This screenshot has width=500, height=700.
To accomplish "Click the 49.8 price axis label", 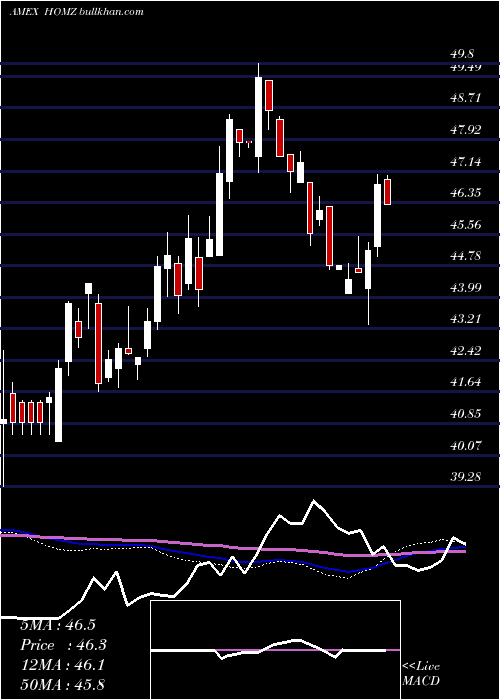I will click(x=462, y=54).
